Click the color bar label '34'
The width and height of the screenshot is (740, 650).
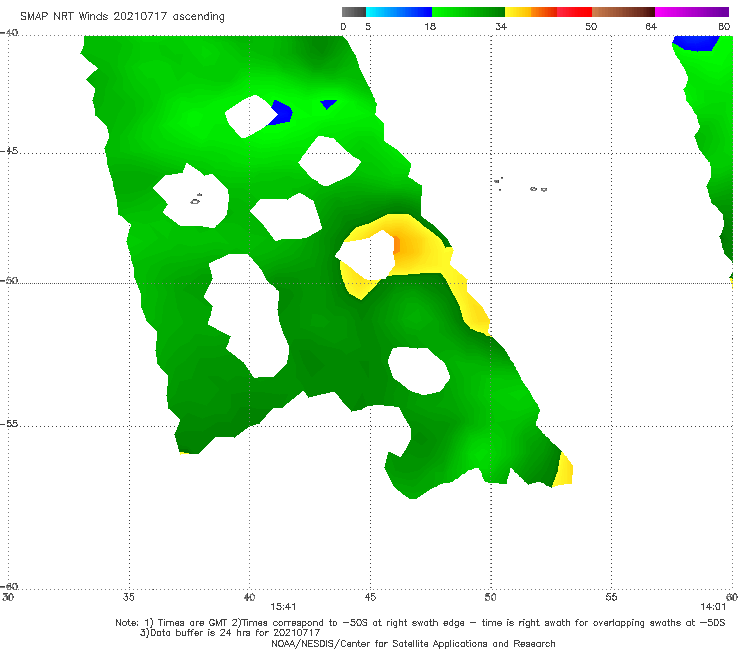pyautogui.click(x=501, y=27)
